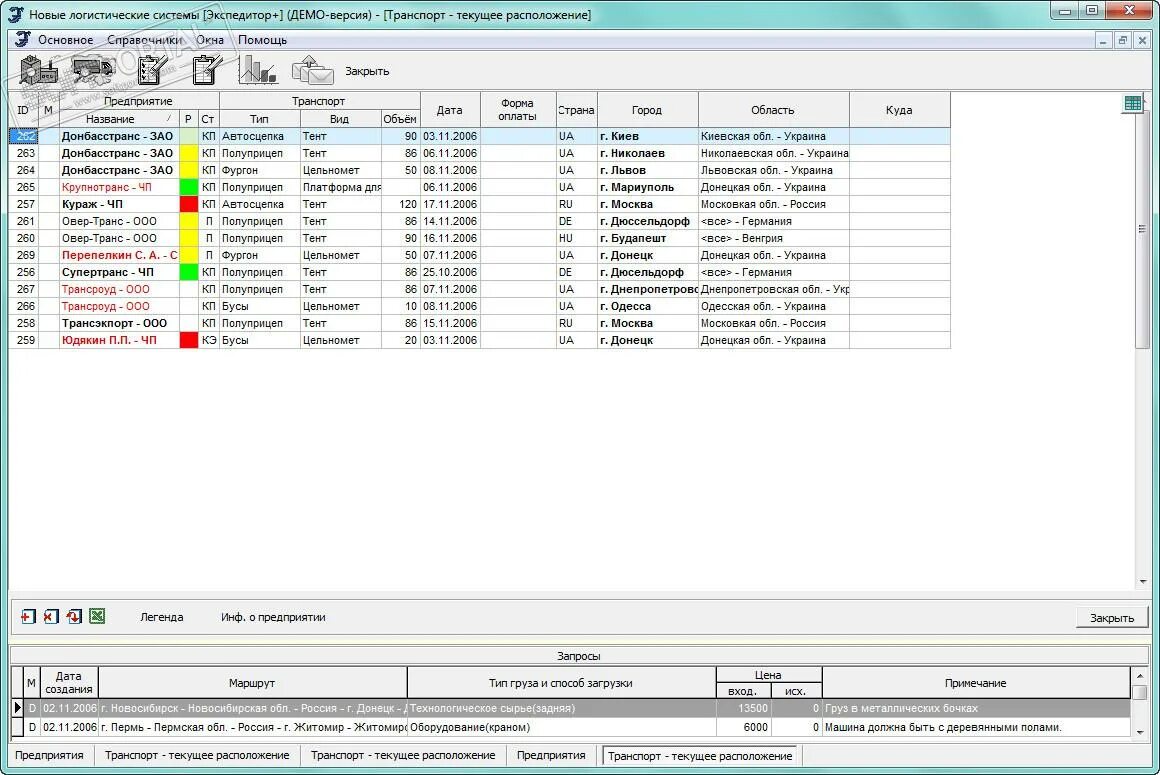The image size is (1160, 775).
Task: Click the red status cell for Юдякин П.П. - ЧП
Action: tap(189, 340)
